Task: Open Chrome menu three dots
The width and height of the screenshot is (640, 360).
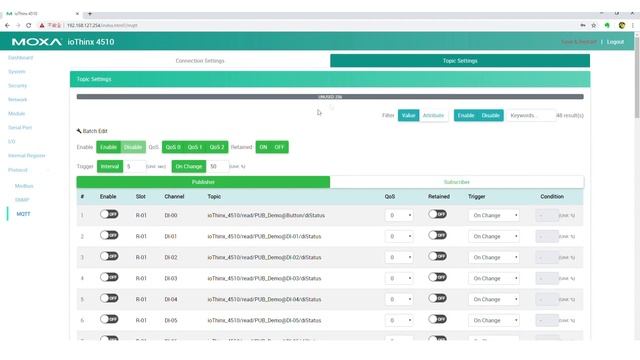Action: [x=633, y=25]
